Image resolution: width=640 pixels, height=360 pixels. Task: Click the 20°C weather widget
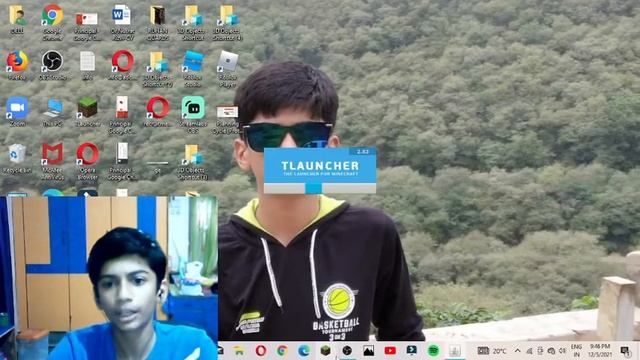[x=492, y=351]
